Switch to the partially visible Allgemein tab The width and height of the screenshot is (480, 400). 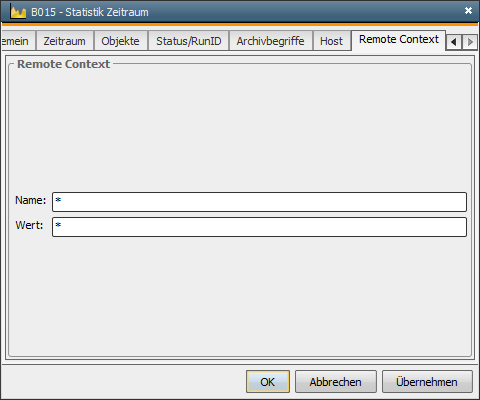(x=18, y=41)
